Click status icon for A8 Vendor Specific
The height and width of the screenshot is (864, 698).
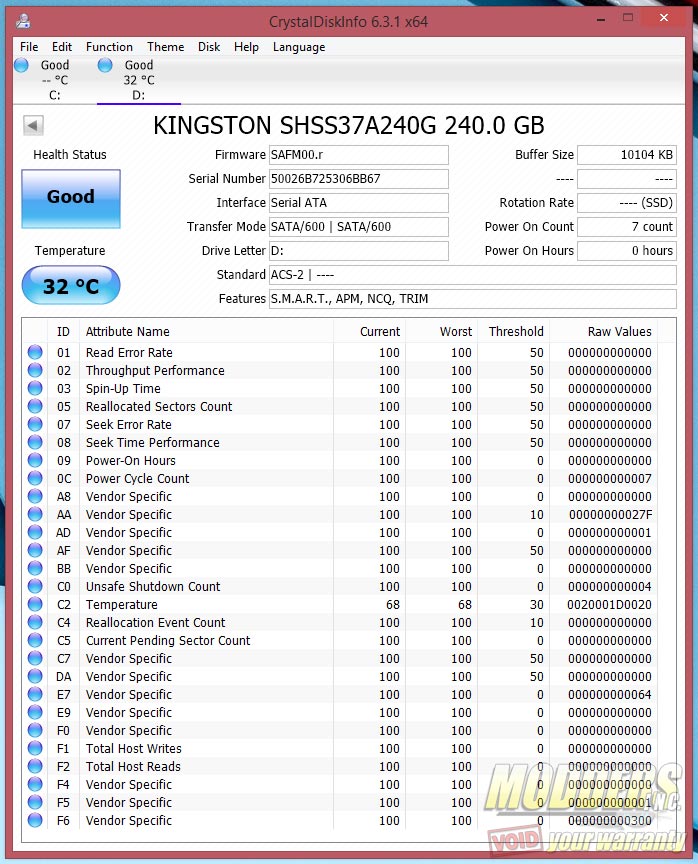point(35,496)
